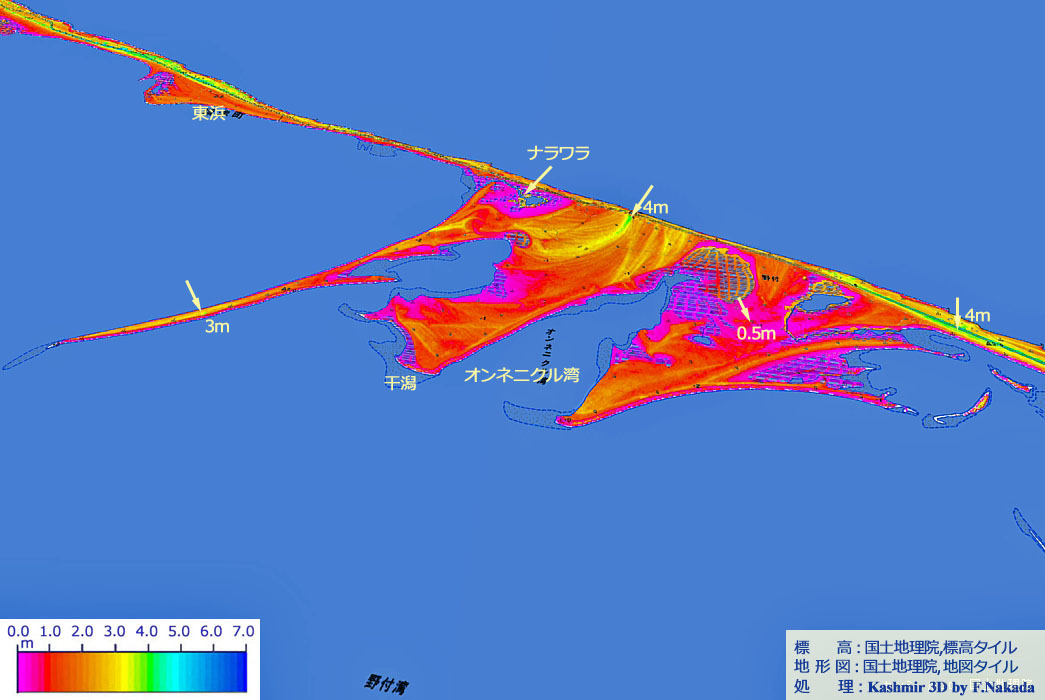Image resolution: width=1045 pixels, height=700 pixels.
Task: Click the arrow above the 0.5m label
Action: [x=744, y=311]
